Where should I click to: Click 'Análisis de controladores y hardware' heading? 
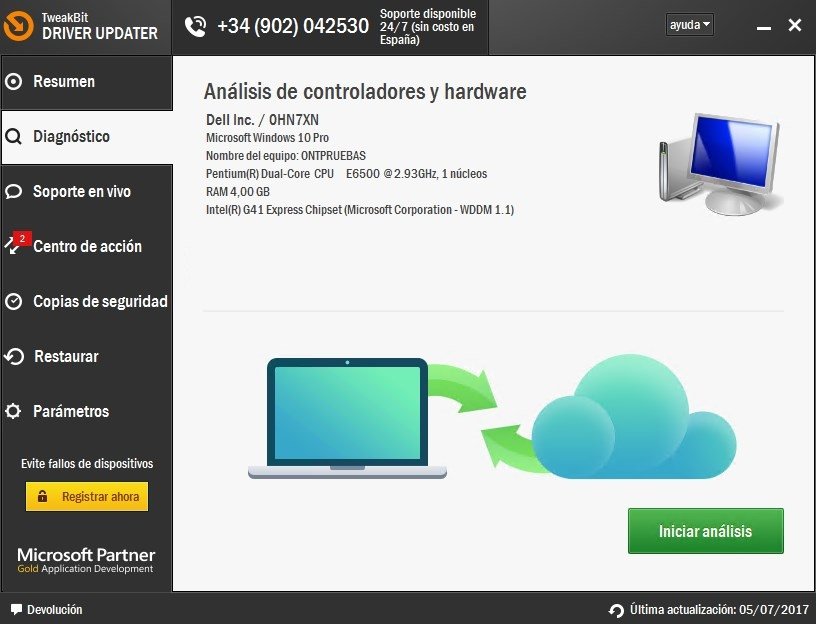365,92
